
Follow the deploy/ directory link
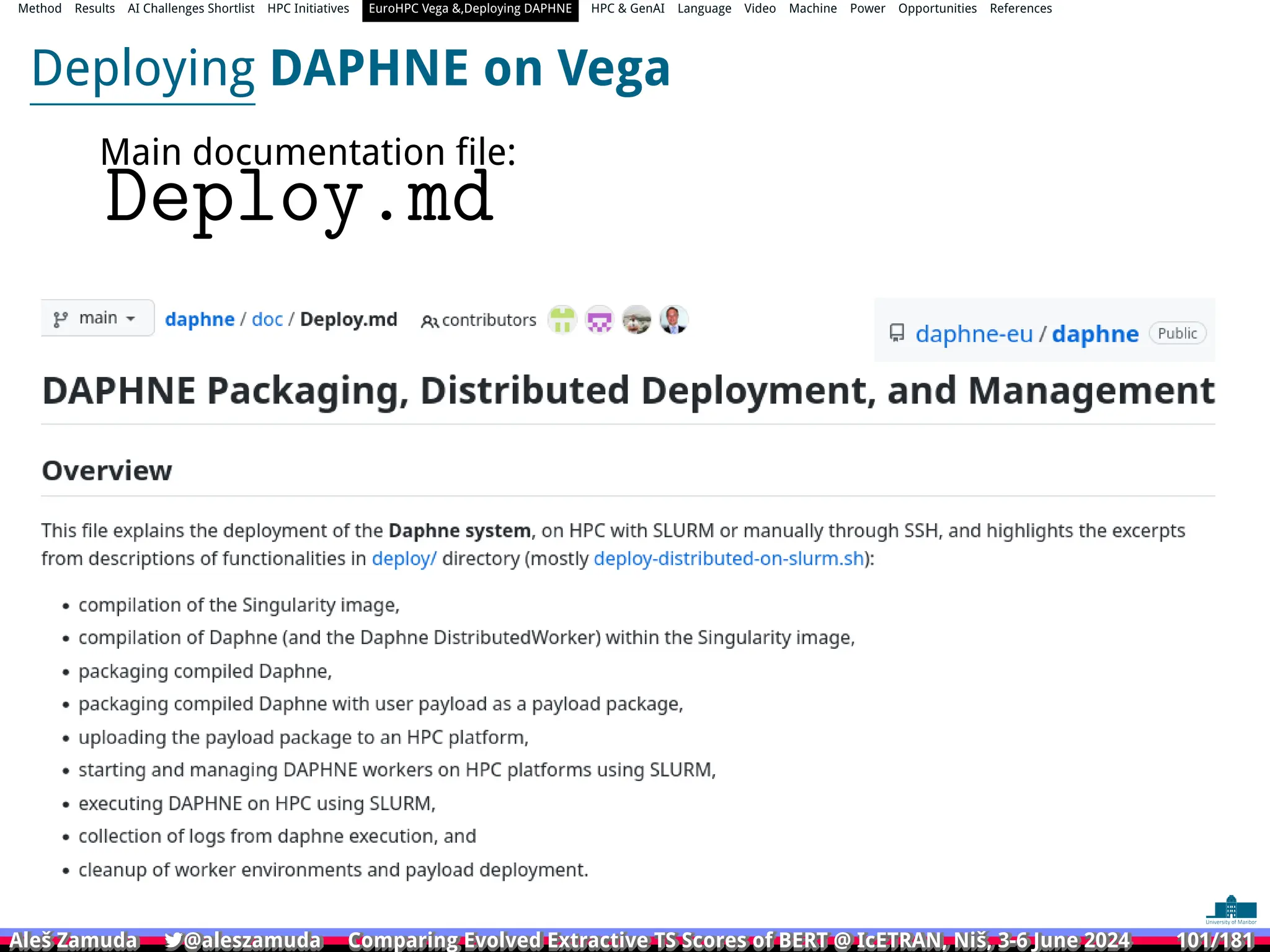tap(404, 558)
